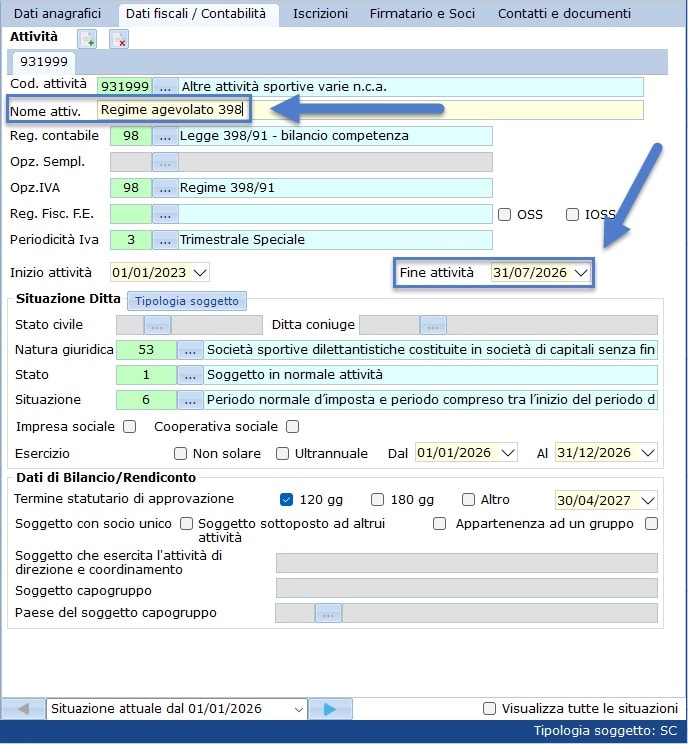Open lookup button for Opz. Sempl.
Image resolution: width=688 pixels, height=744 pixels.
point(165,162)
